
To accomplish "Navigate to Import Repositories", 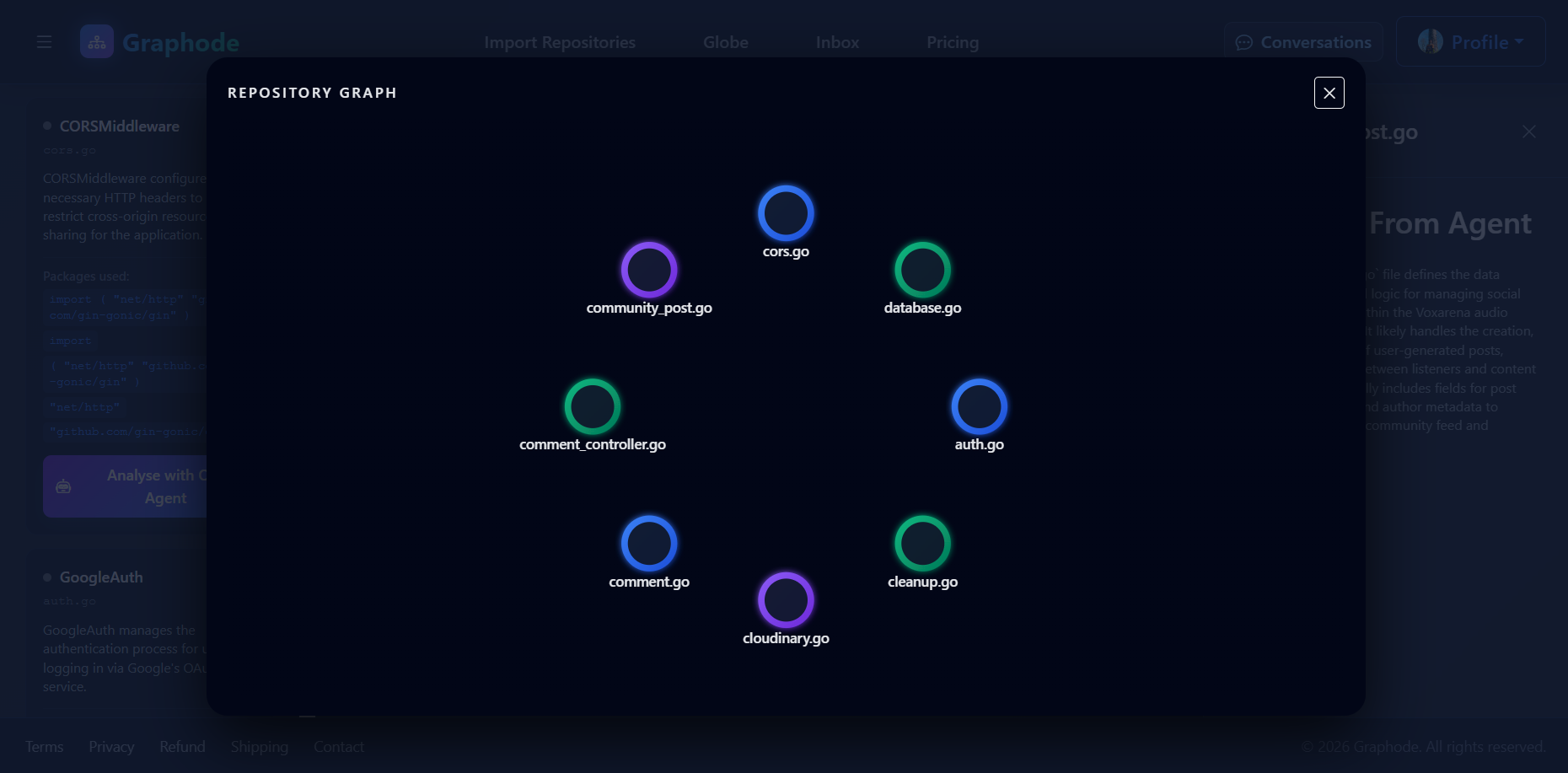I will tap(559, 41).
